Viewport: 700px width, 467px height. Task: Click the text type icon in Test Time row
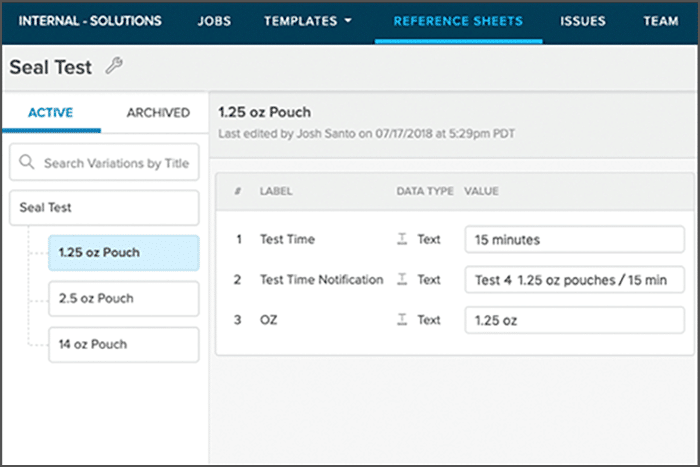tap(402, 239)
